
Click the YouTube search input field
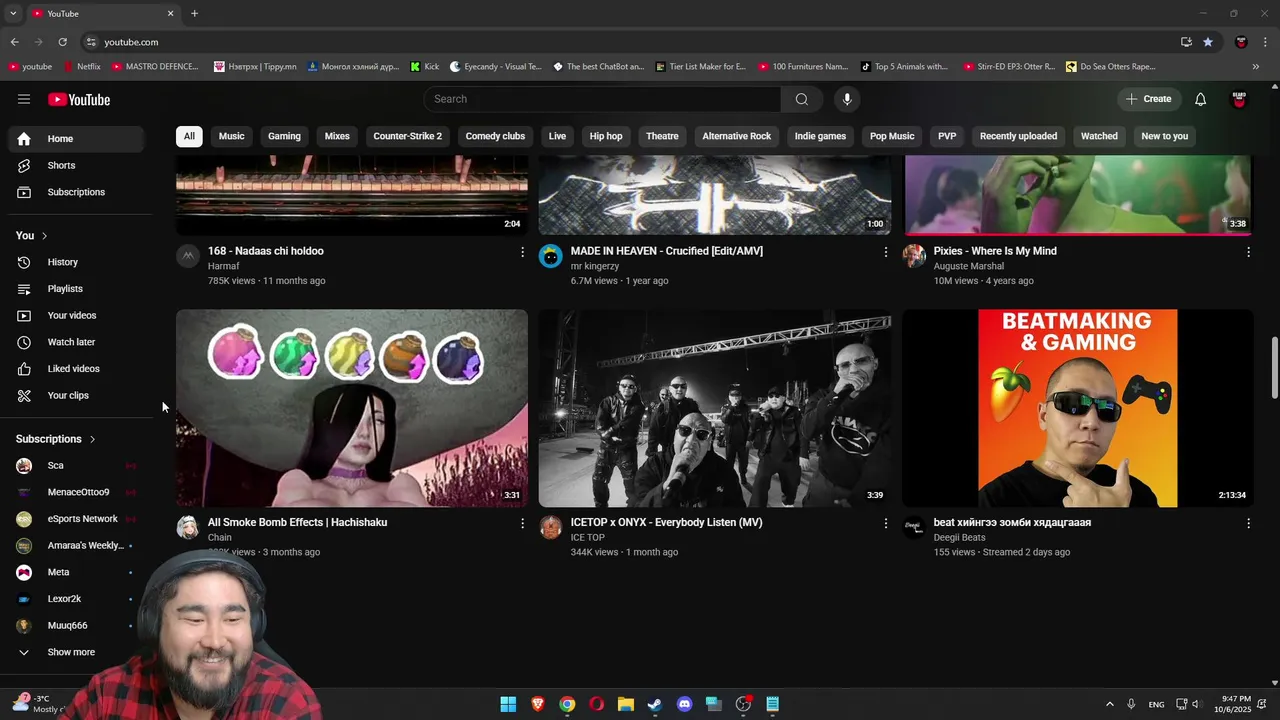click(602, 99)
